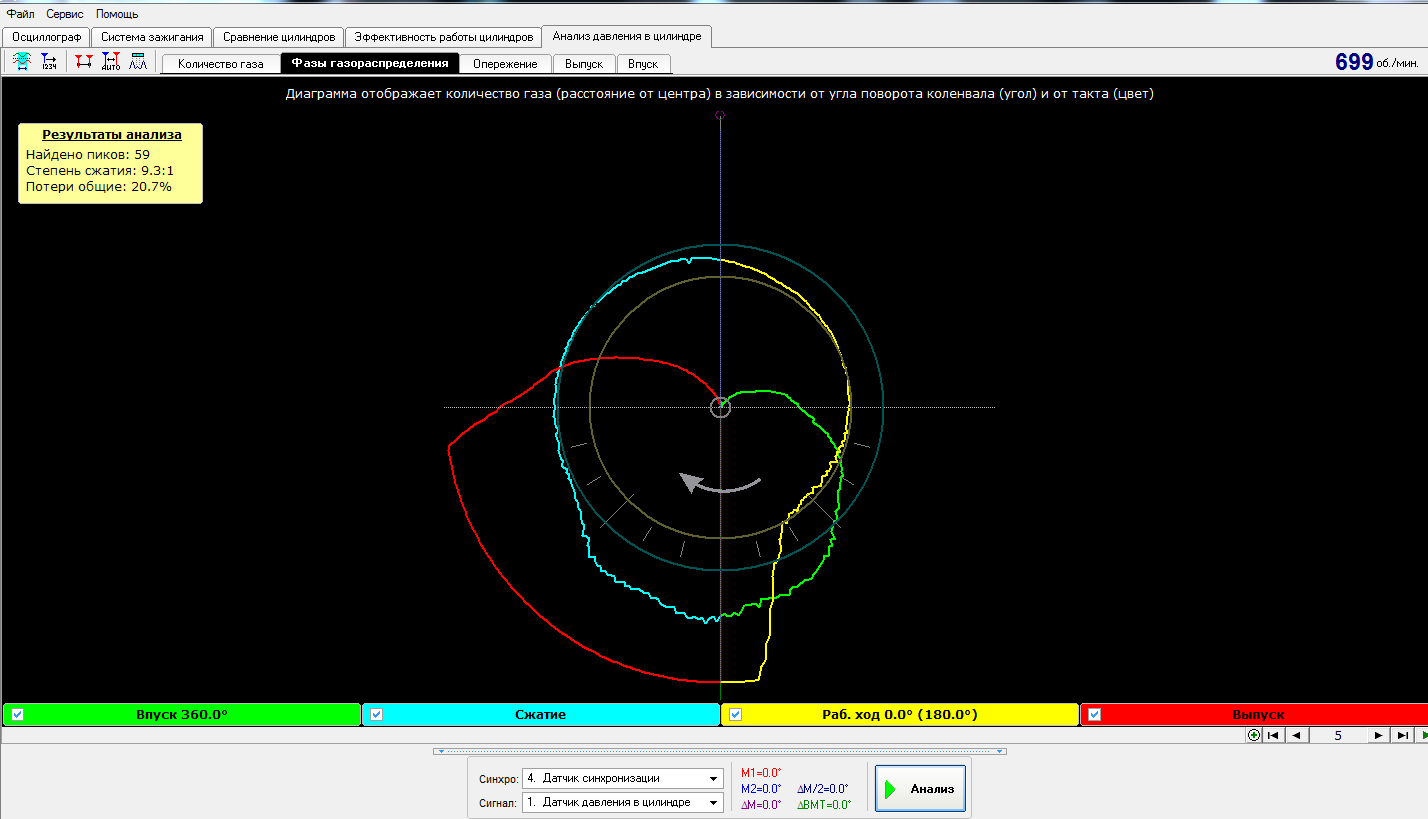Open the Помощь menu
The width and height of the screenshot is (1428, 819).
117,14
